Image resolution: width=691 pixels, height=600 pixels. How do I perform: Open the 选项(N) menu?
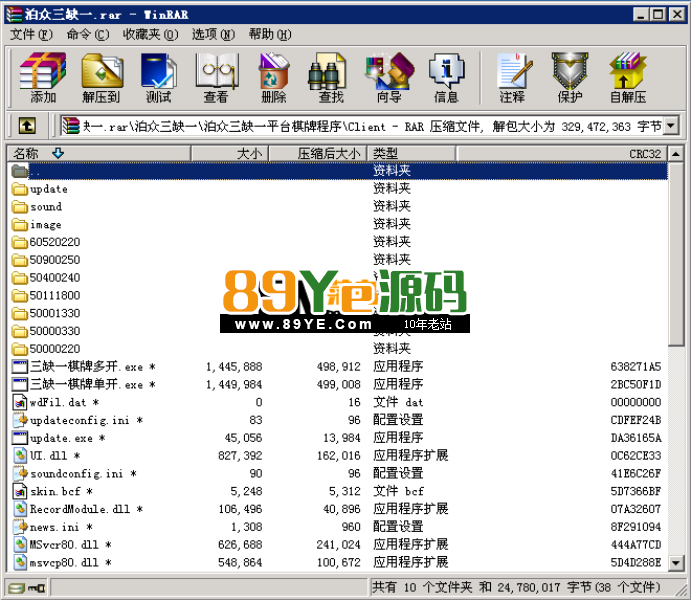tap(213, 34)
